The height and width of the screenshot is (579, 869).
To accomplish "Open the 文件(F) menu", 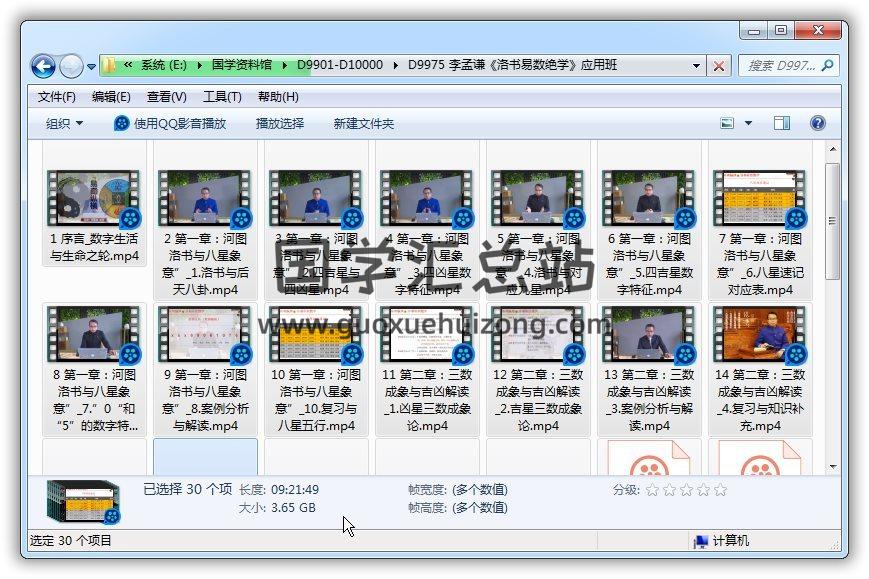I will (57, 97).
